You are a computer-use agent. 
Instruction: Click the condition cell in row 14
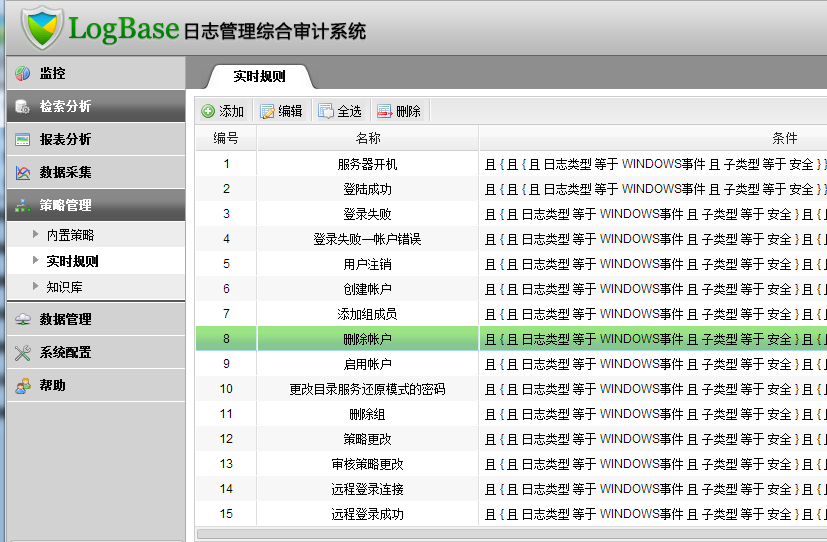[x=653, y=489]
